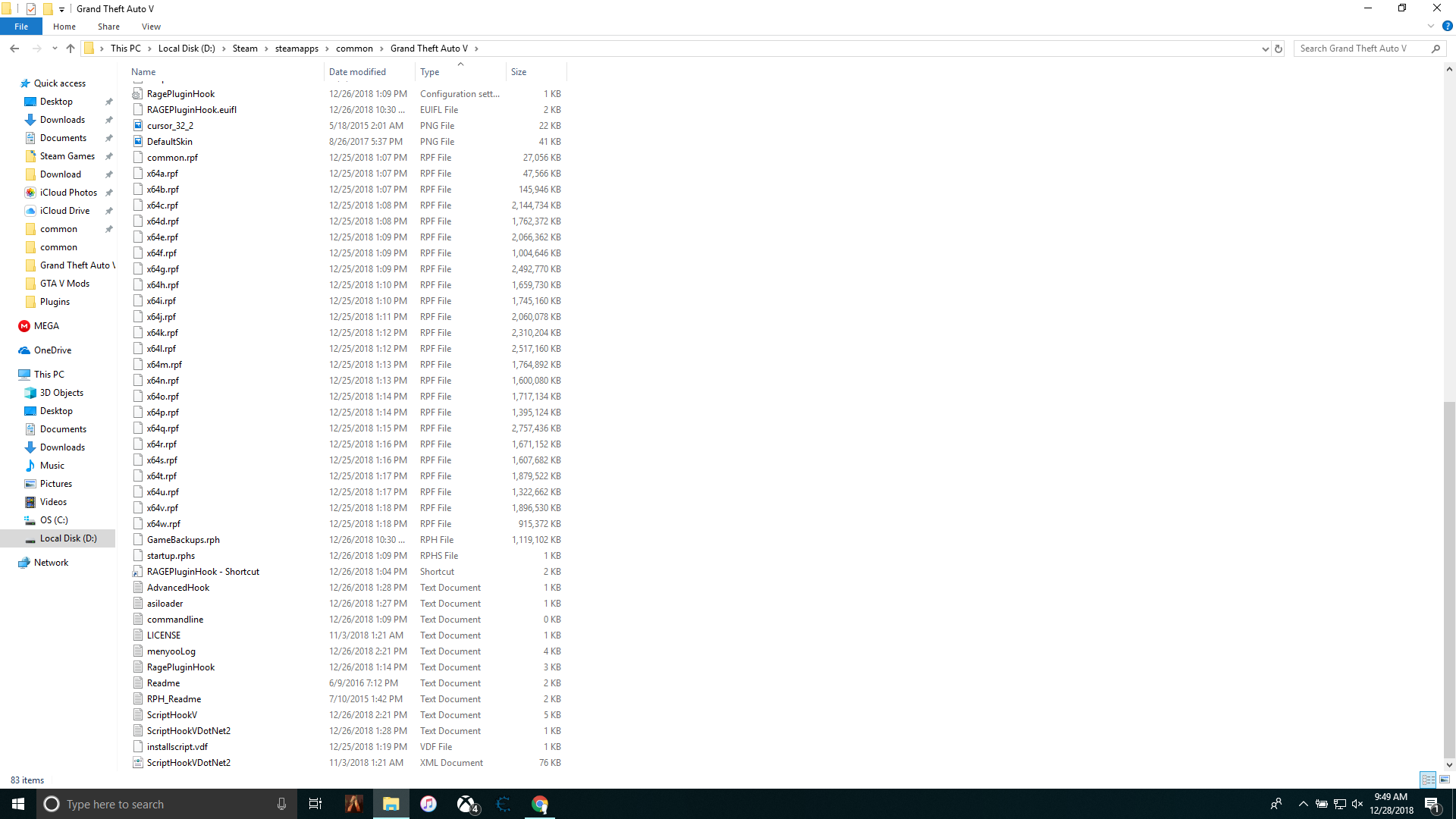The image size is (1456, 819).
Task: Switch to details view layout button
Action: point(1428,780)
